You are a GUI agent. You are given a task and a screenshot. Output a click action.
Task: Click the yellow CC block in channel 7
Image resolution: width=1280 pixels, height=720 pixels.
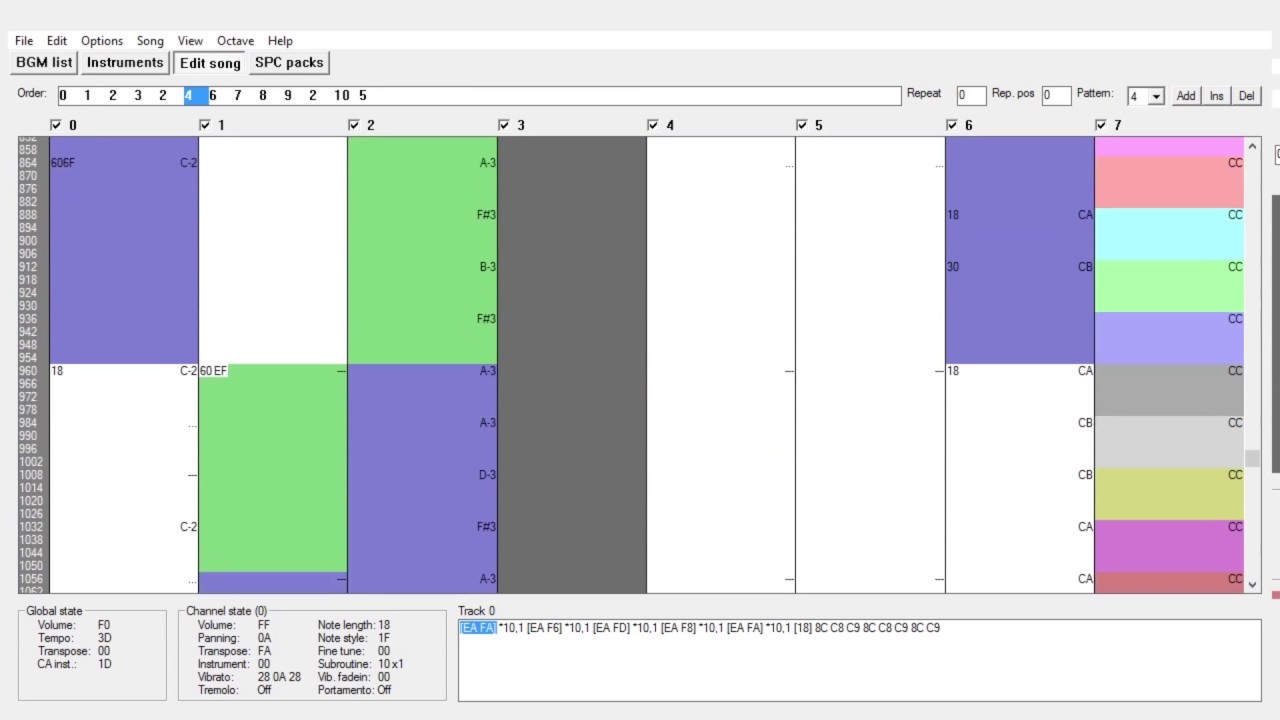point(1169,494)
